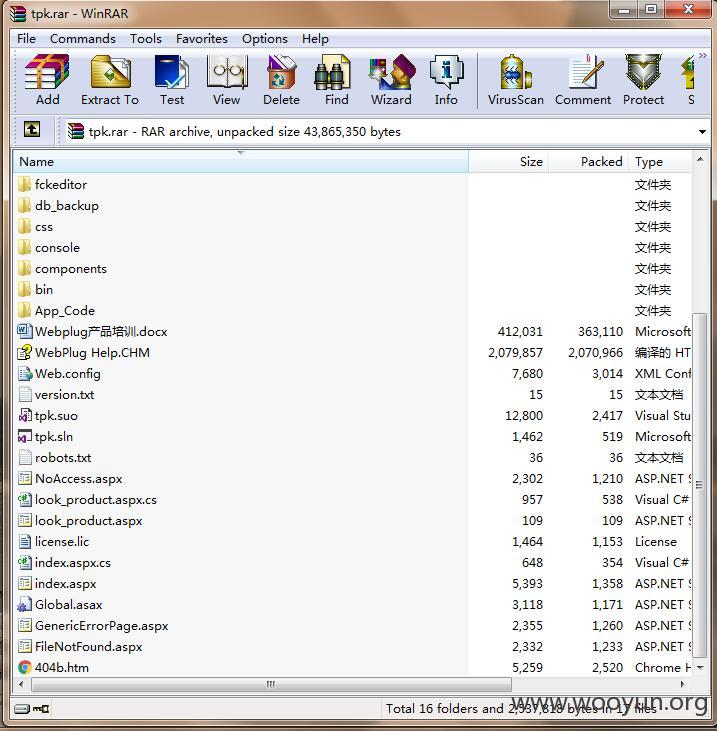717x731 pixels.
Task: Run the Test archive tool
Action: pyautogui.click(x=172, y=80)
